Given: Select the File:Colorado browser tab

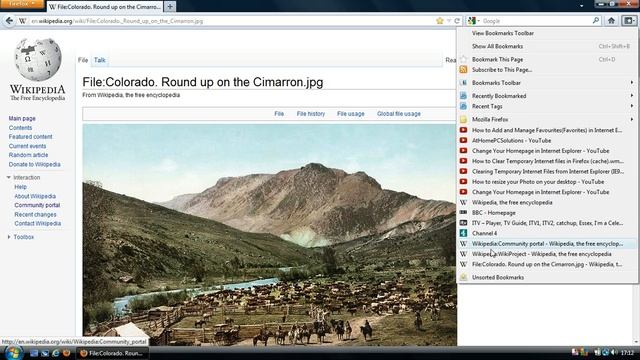Looking at the screenshot, I should tap(105, 7).
